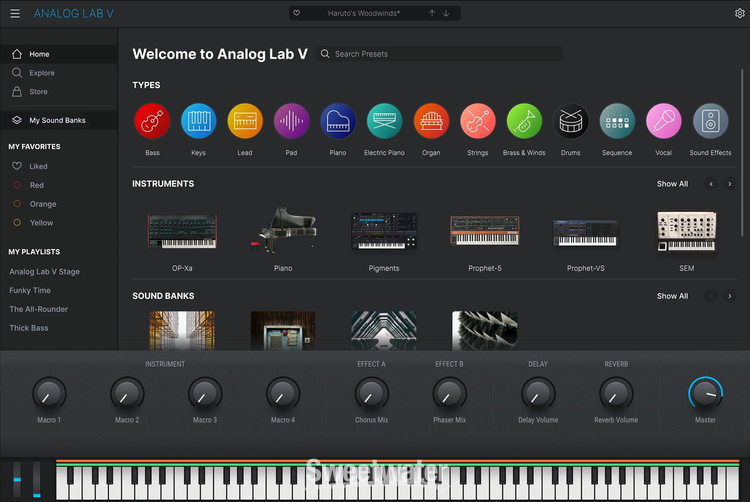
Task: Click the pitch bend strip
Action: click(x=17, y=479)
